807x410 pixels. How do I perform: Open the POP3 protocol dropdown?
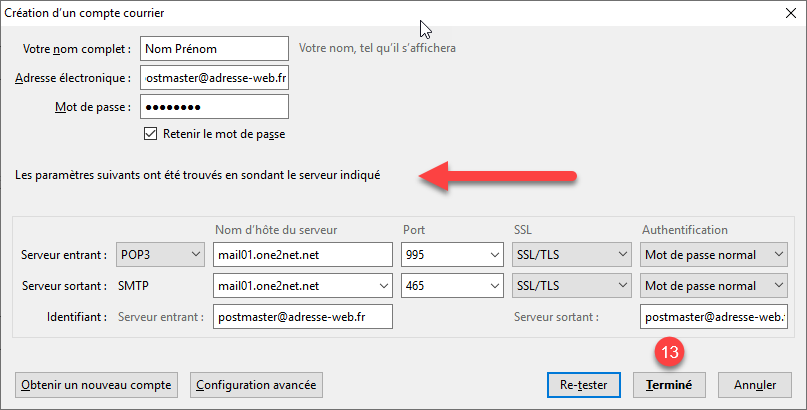pos(160,255)
